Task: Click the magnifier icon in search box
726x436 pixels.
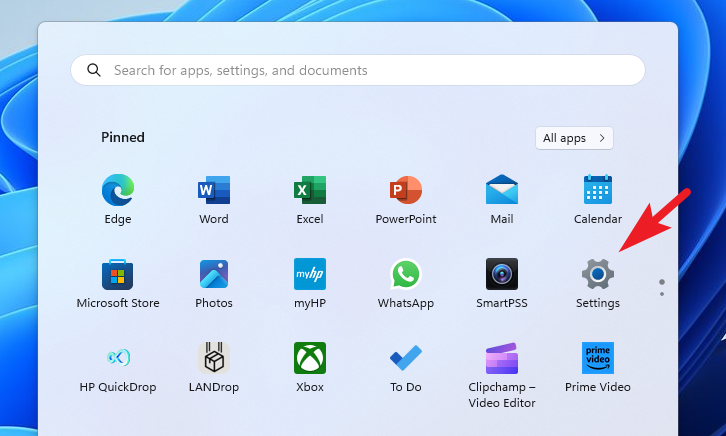Action: coord(94,70)
